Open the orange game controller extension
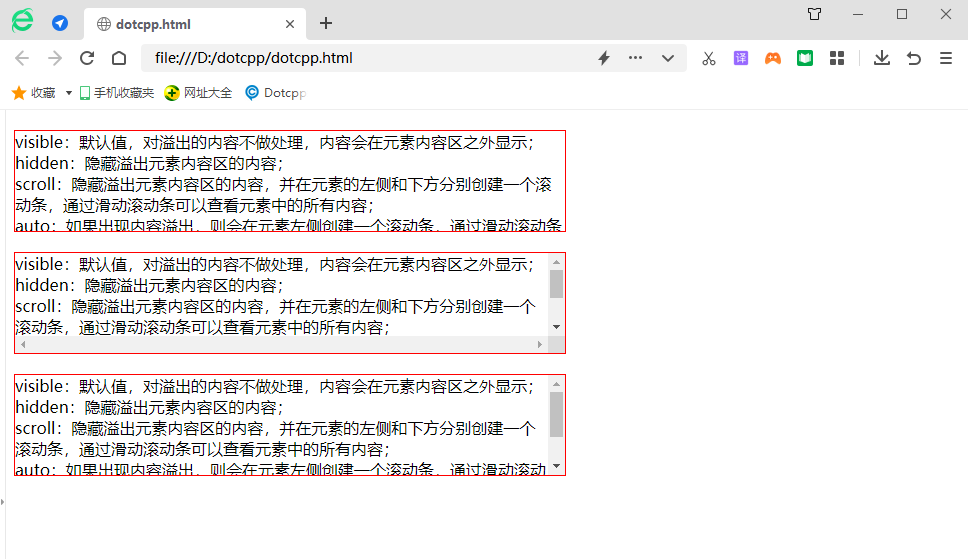 [x=773, y=58]
